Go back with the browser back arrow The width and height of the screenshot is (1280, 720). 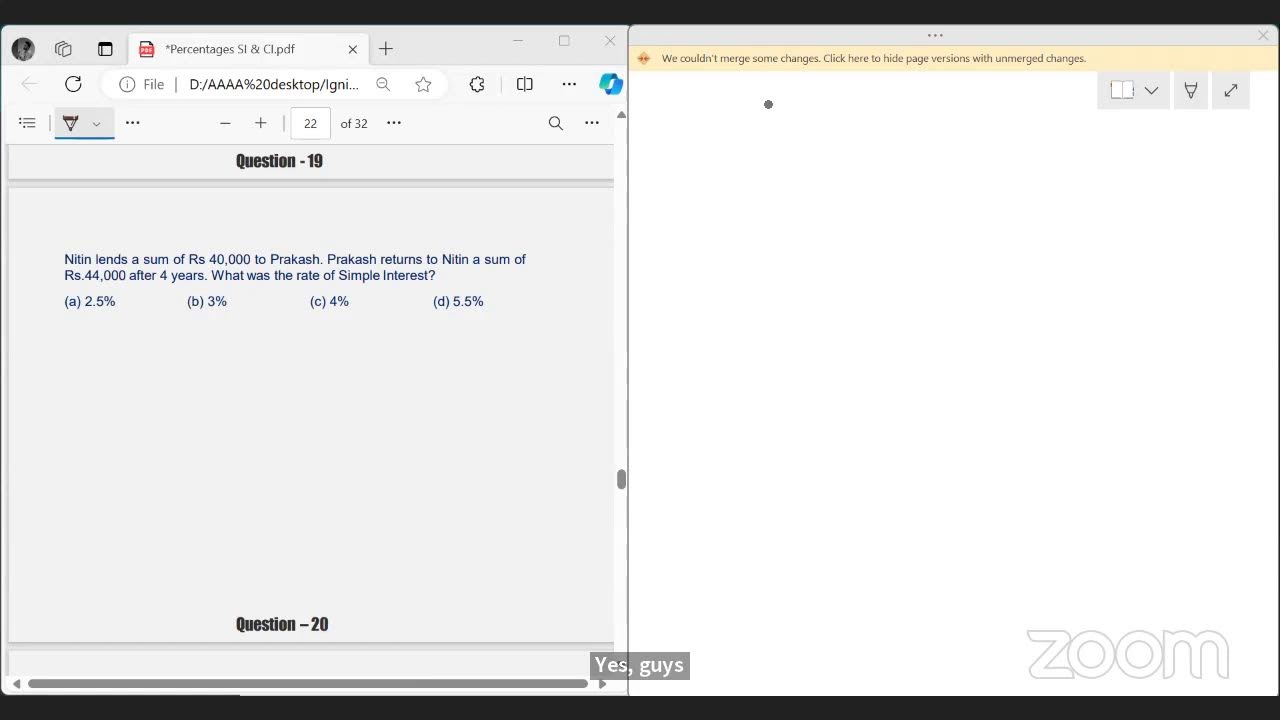tap(29, 84)
